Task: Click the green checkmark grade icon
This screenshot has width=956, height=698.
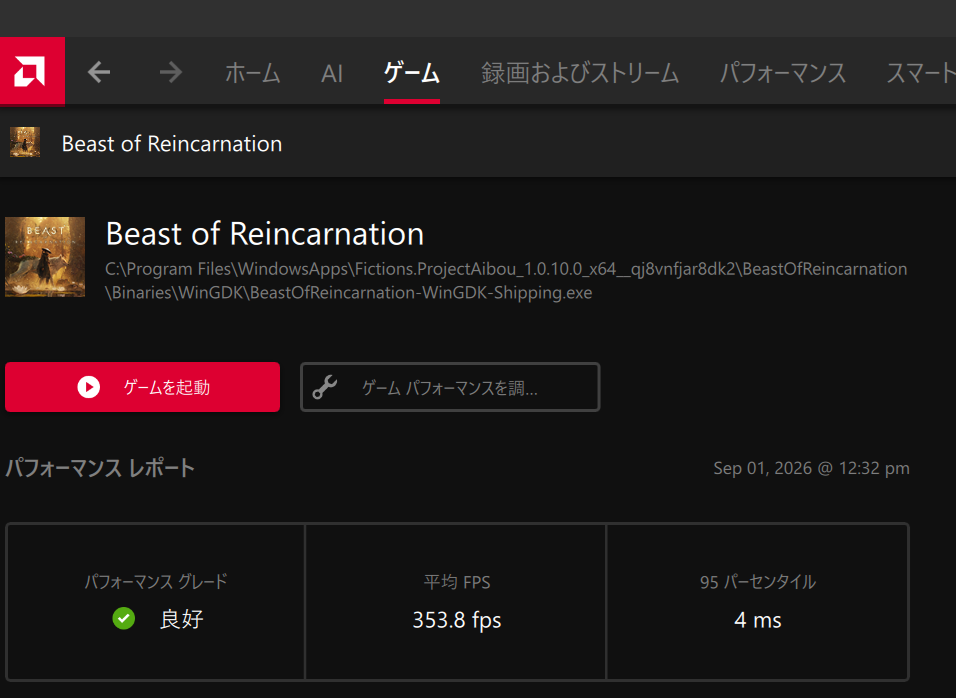Action: click(124, 618)
